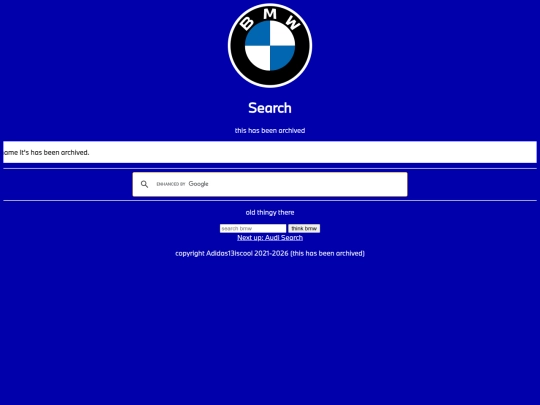Image resolution: width=540 pixels, height=405 pixels.
Task: Click the scrolling 'has been archived' banner
Action: [270, 152]
